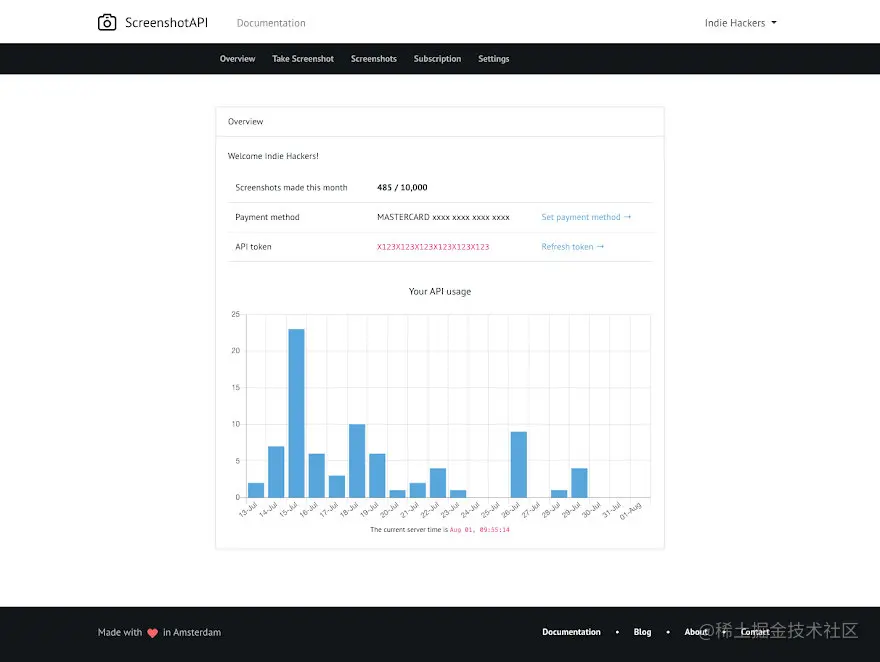Click the Your API usage chart title
This screenshot has width=880, height=662.
[x=440, y=292]
